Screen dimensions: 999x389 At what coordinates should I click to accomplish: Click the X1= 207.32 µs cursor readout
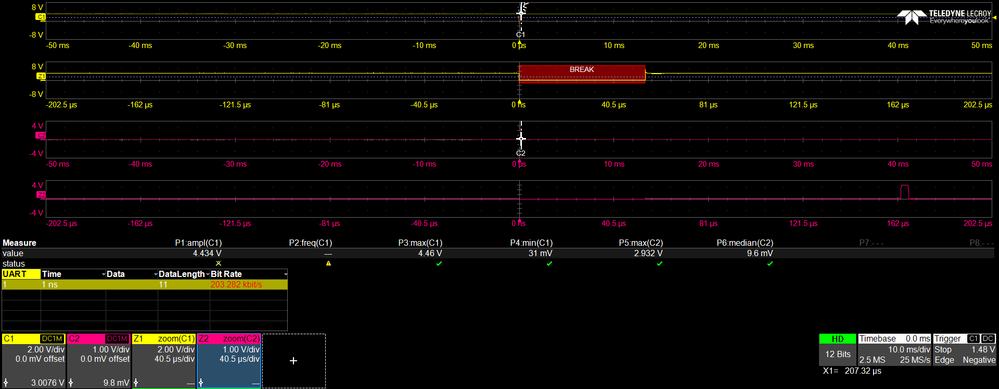[x=851, y=370]
